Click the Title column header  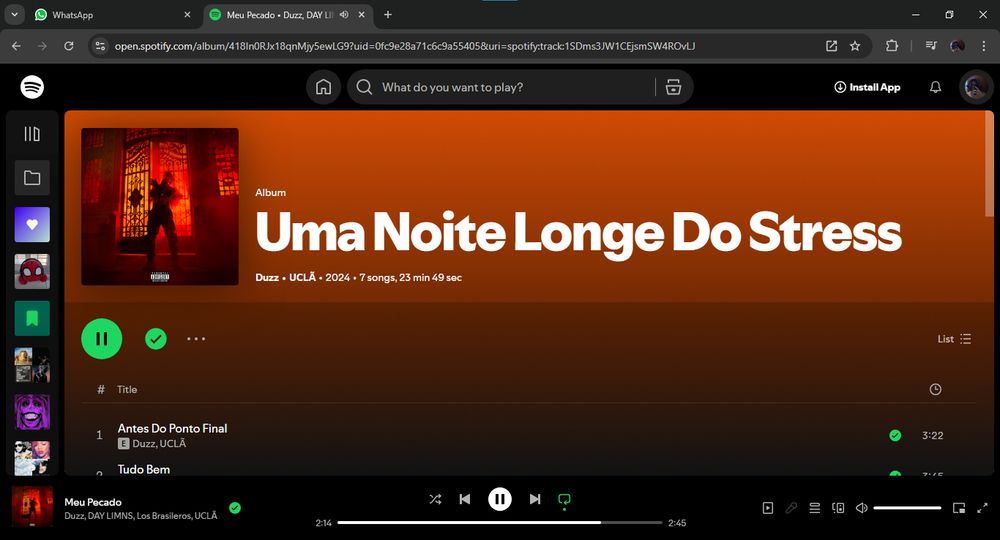[x=127, y=390]
